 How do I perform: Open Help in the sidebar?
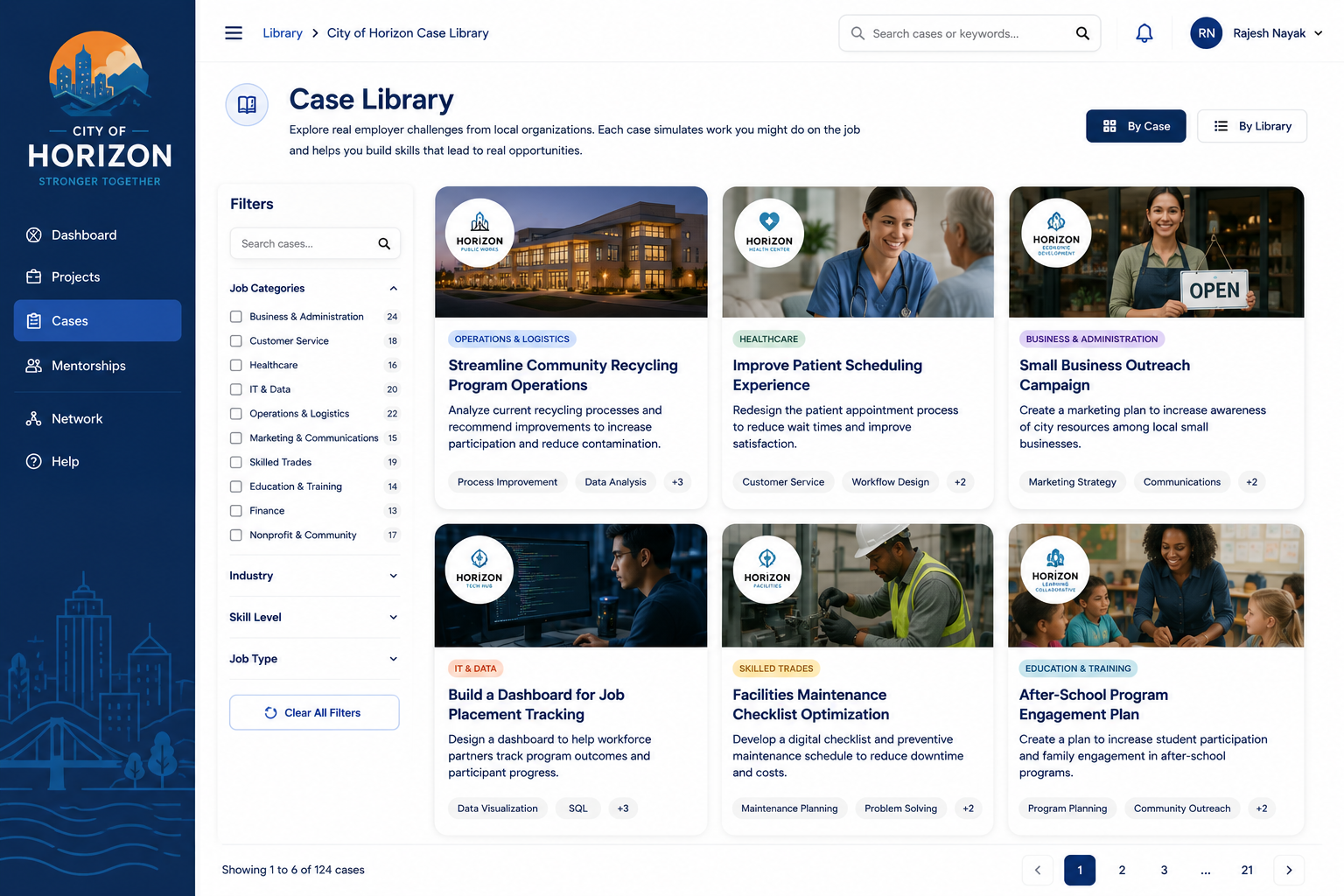(x=98, y=461)
